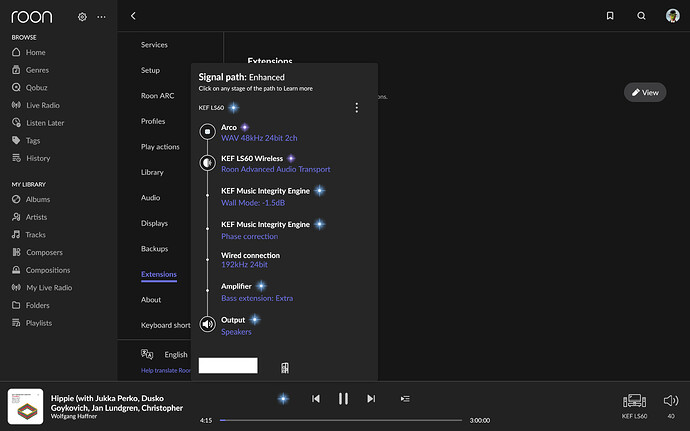Open Playlists in sidebar
Screen dimensions: 690x431
pos(32,323)
